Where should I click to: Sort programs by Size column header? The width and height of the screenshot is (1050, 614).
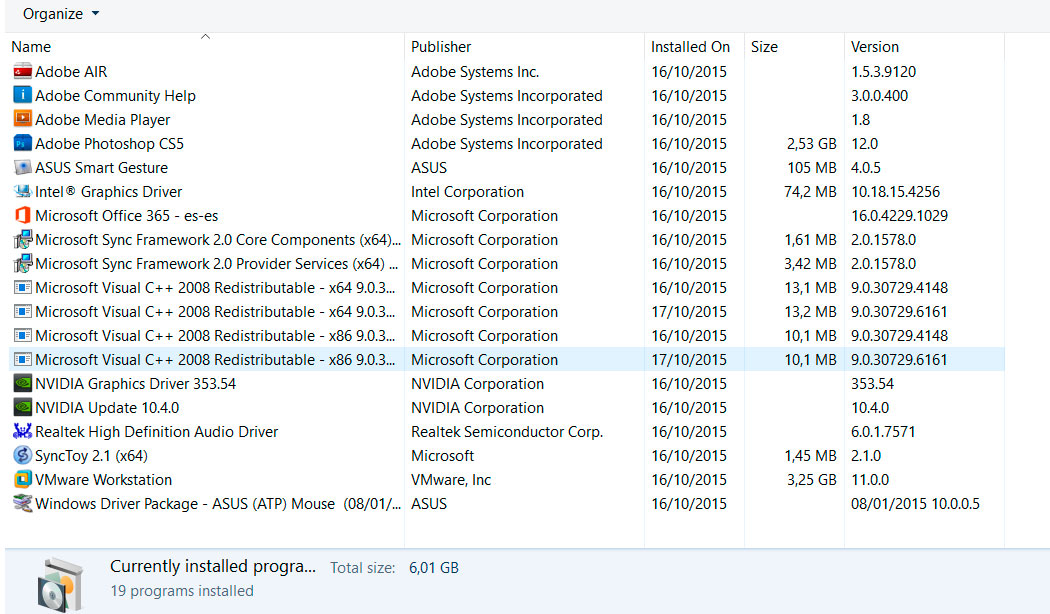click(764, 47)
